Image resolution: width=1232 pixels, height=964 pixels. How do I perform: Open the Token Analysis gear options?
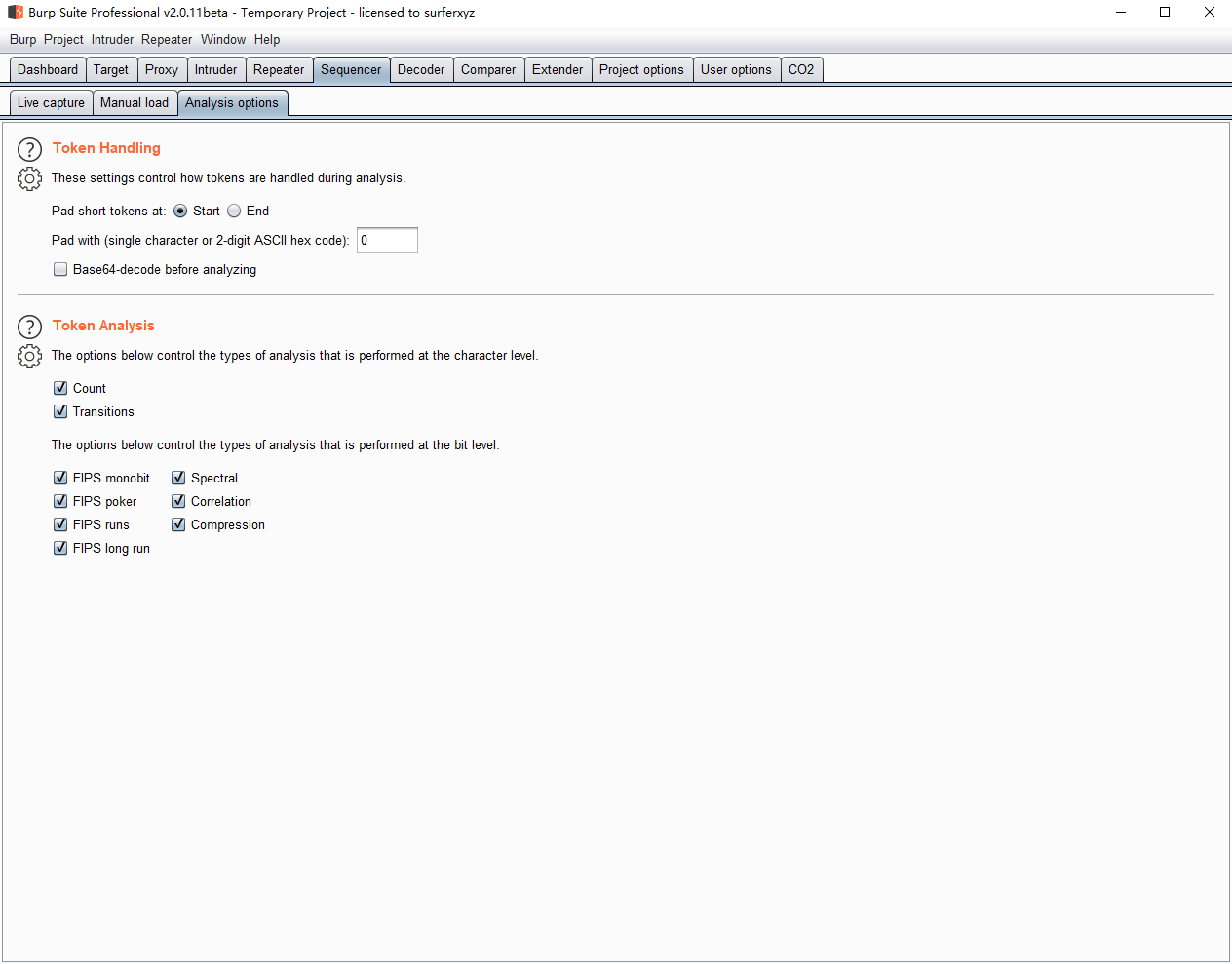pyautogui.click(x=30, y=357)
